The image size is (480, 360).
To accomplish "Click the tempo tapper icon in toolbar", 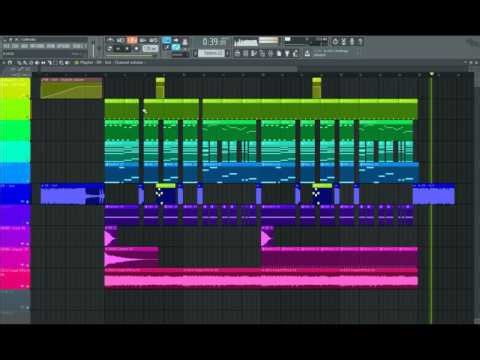I will coord(296,53).
